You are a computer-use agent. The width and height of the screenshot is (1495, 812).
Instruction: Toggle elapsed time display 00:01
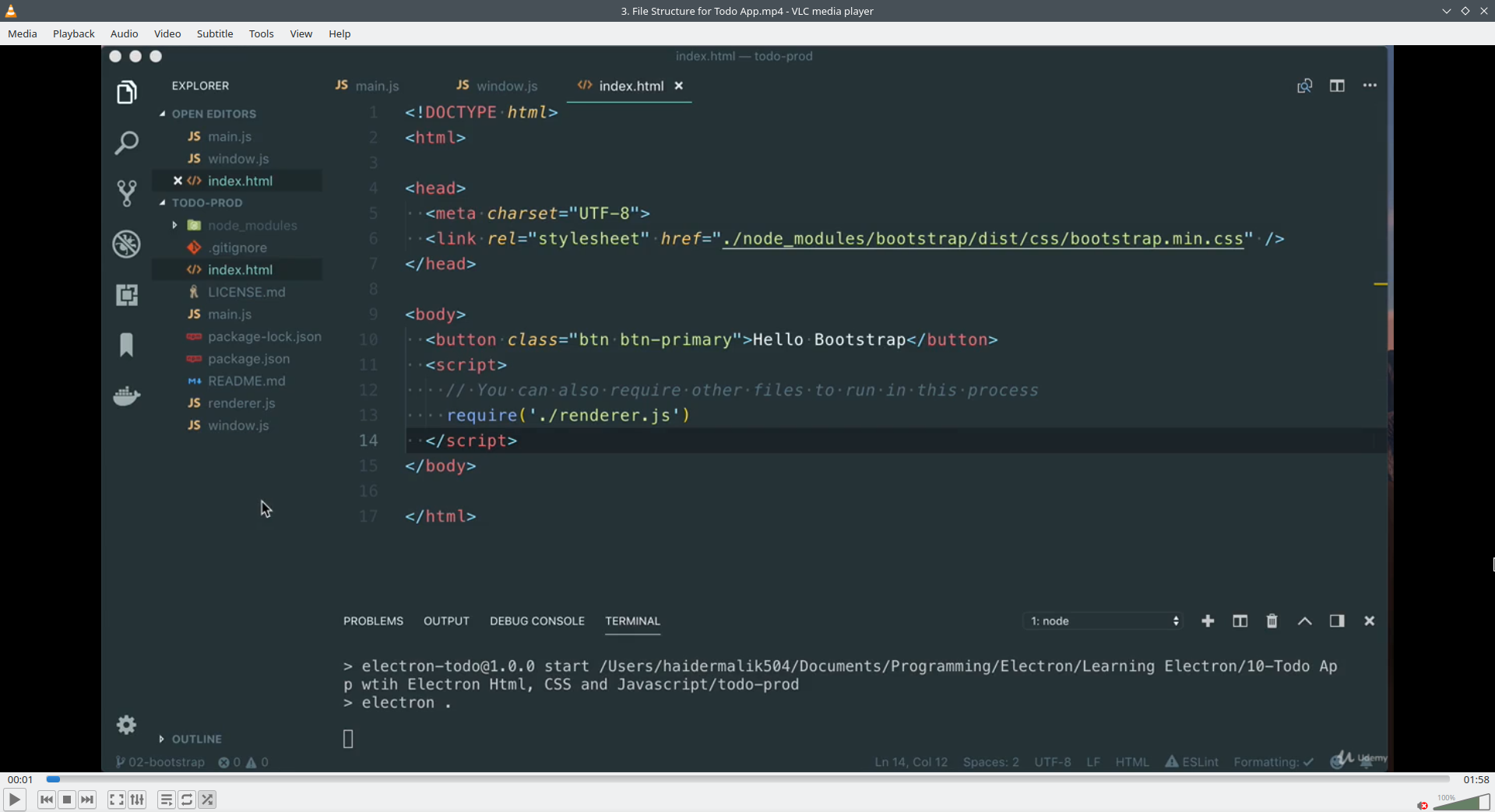pyautogui.click(x=20, y=779)
